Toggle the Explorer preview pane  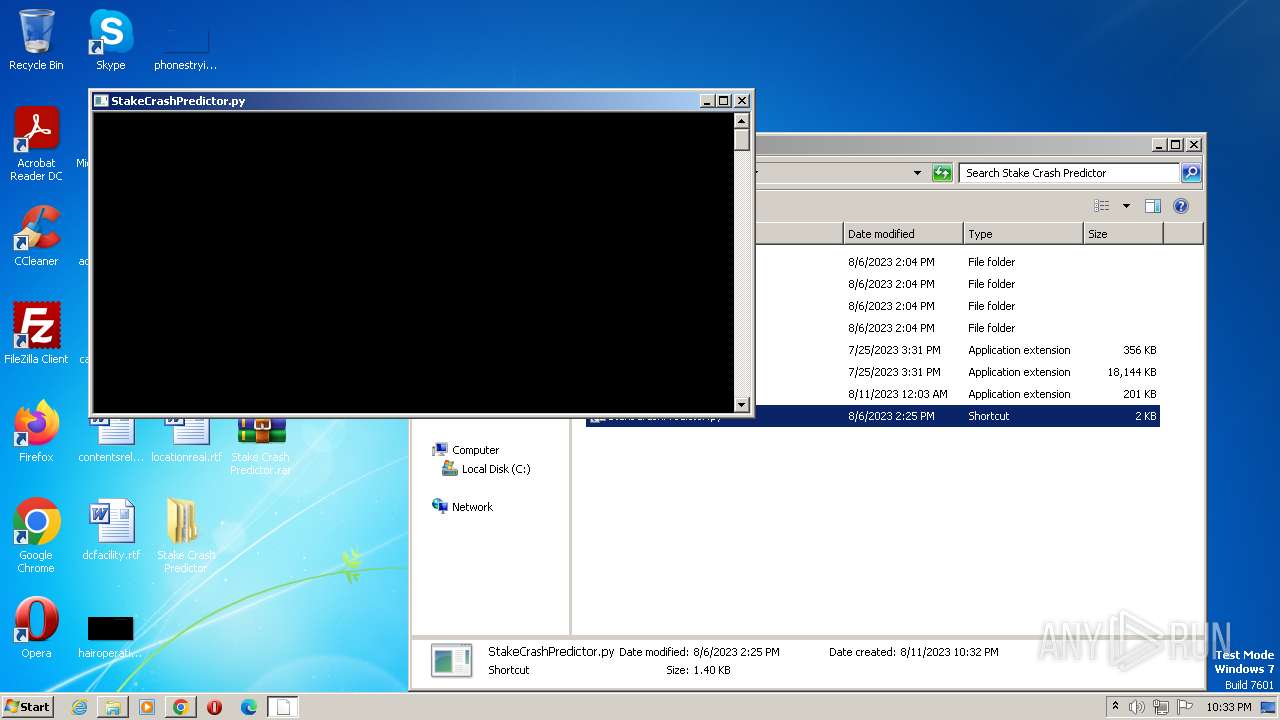1152,206
